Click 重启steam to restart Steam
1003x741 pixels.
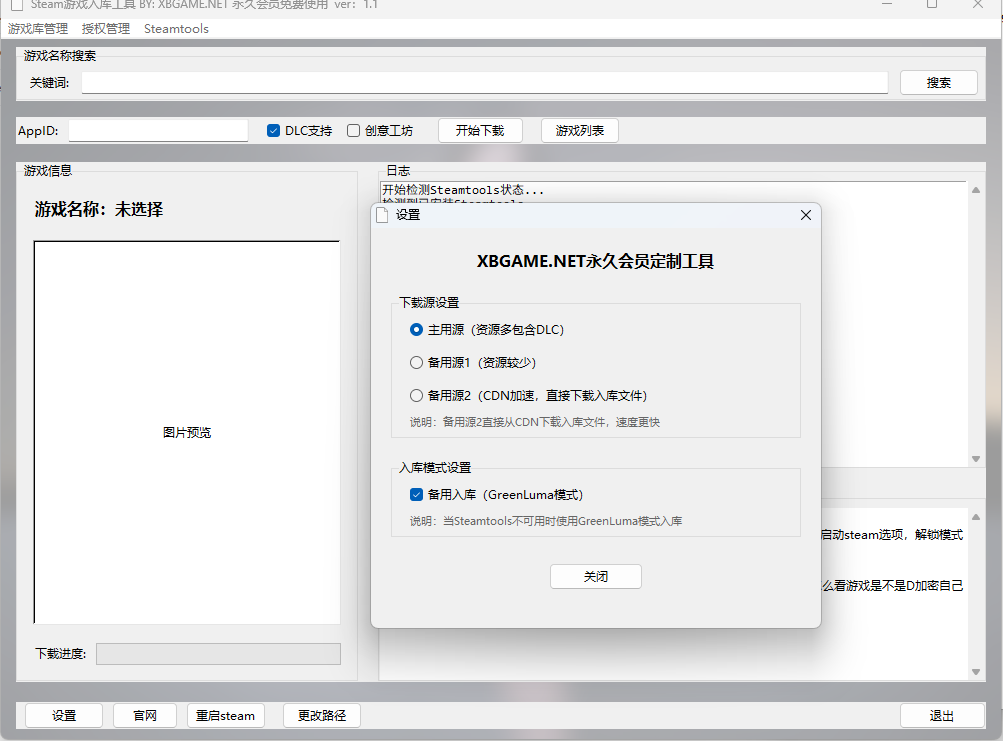point(225,715)
